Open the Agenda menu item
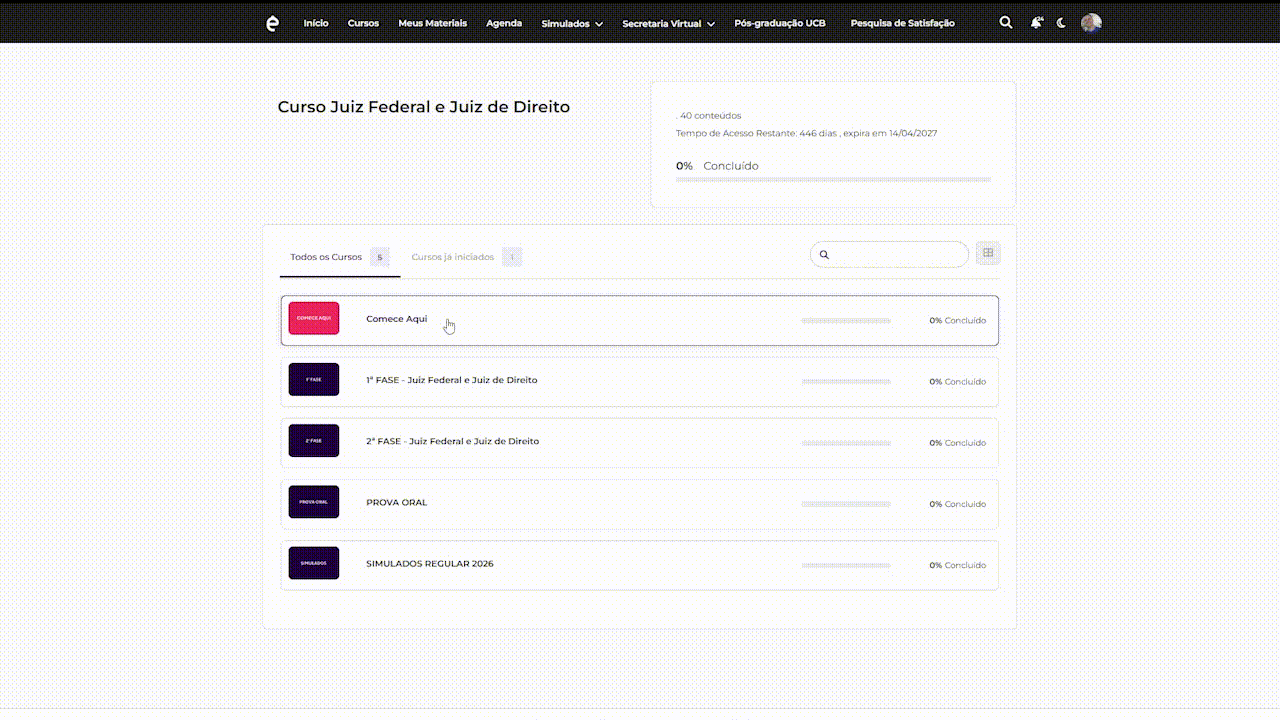The height and width of the screenshot is (720, 1280). click(x=504, y=23)
